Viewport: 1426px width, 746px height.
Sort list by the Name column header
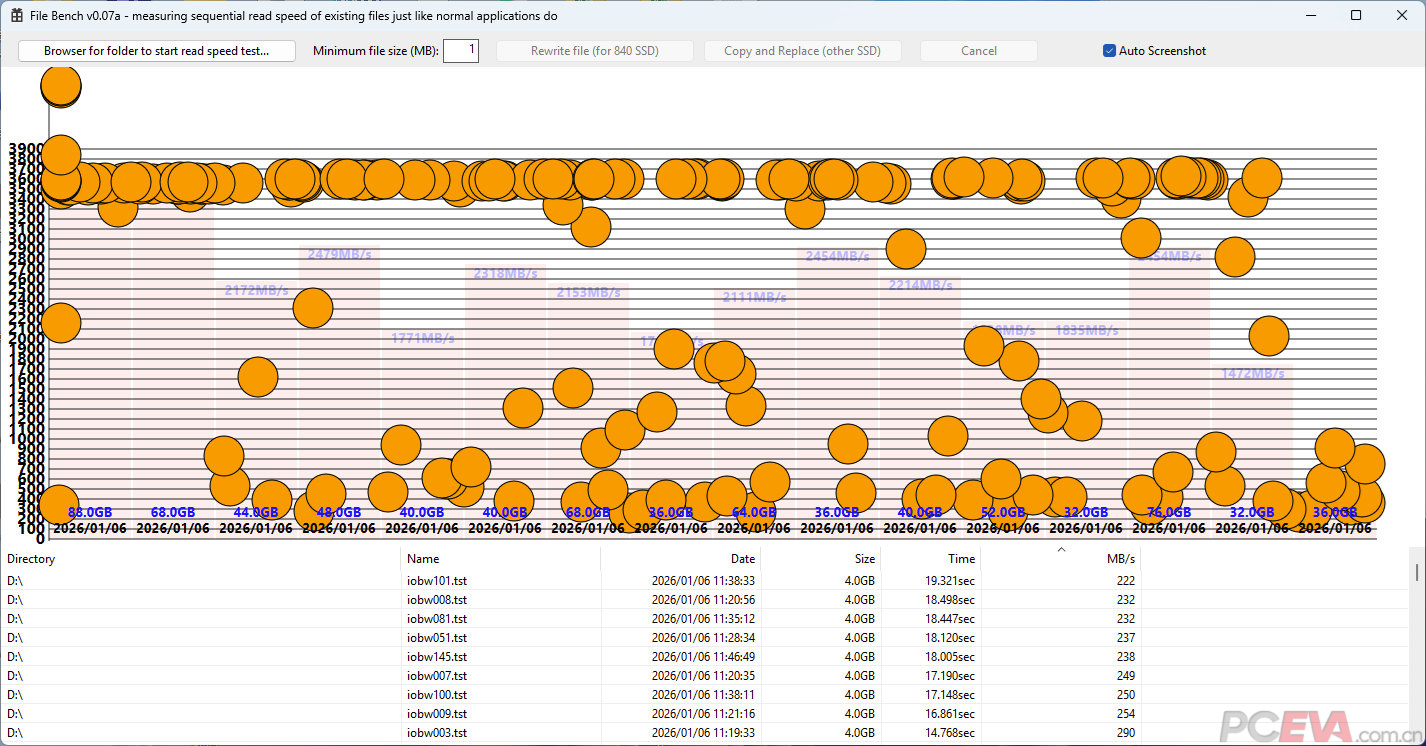point(500,559)
